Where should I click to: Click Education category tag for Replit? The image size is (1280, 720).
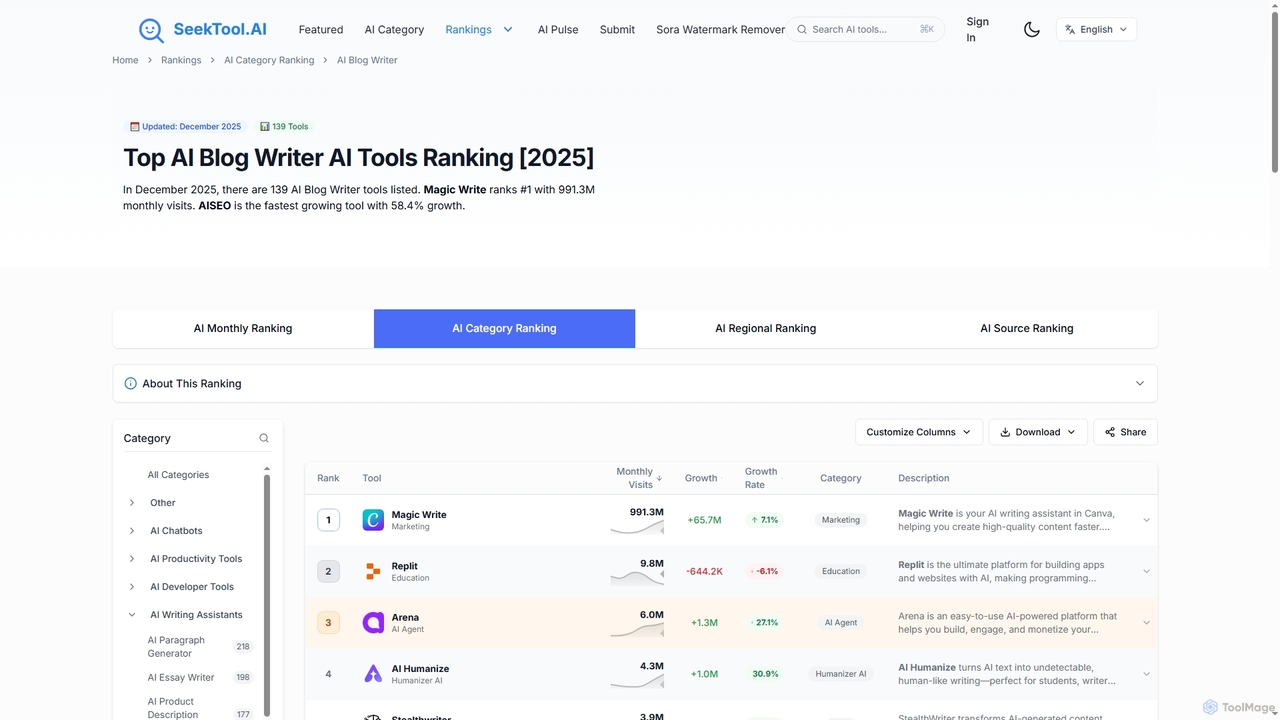[841, 571]
